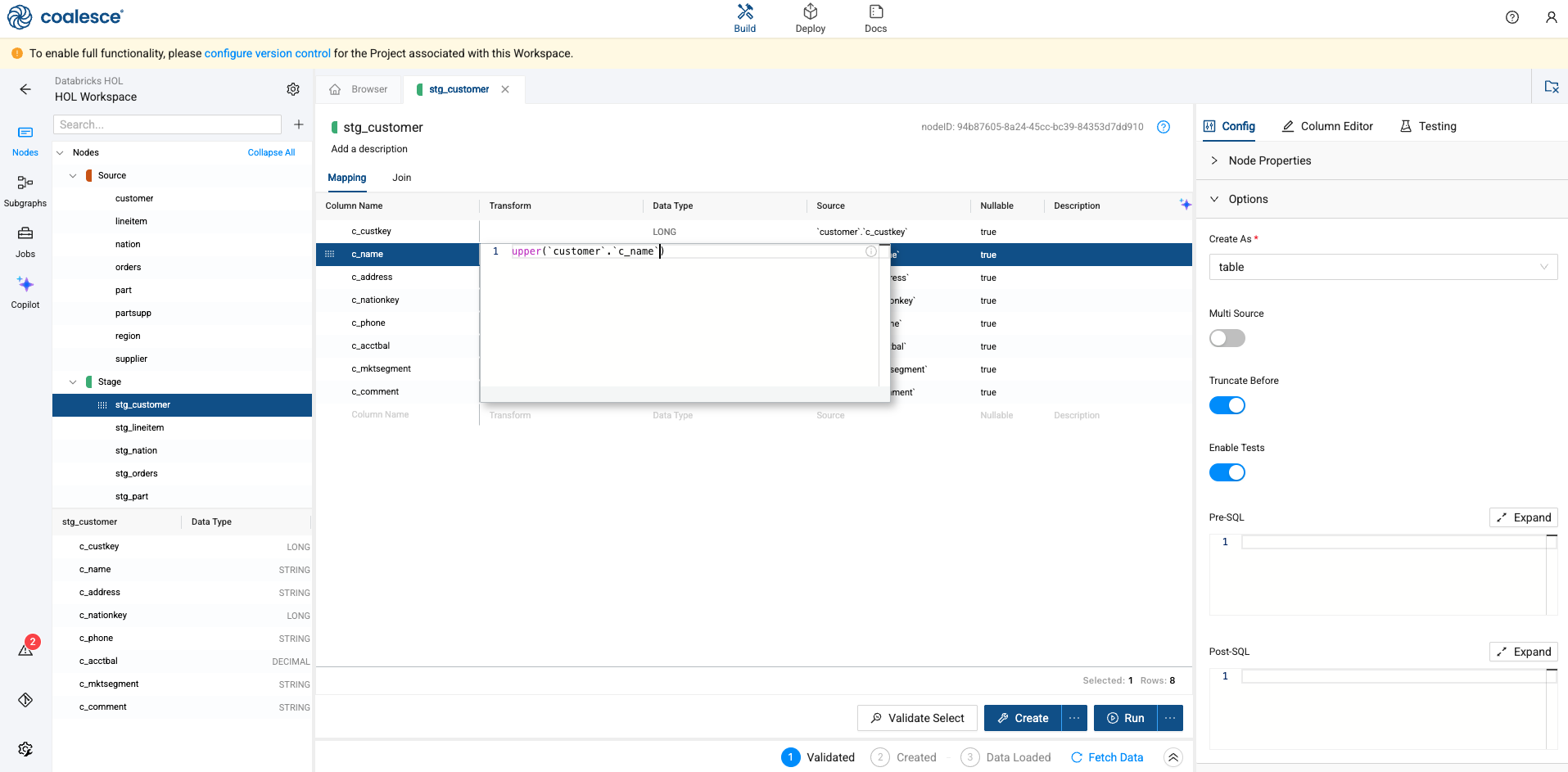
Task: Switch to the Config tab
Action: click(1229, 126)
